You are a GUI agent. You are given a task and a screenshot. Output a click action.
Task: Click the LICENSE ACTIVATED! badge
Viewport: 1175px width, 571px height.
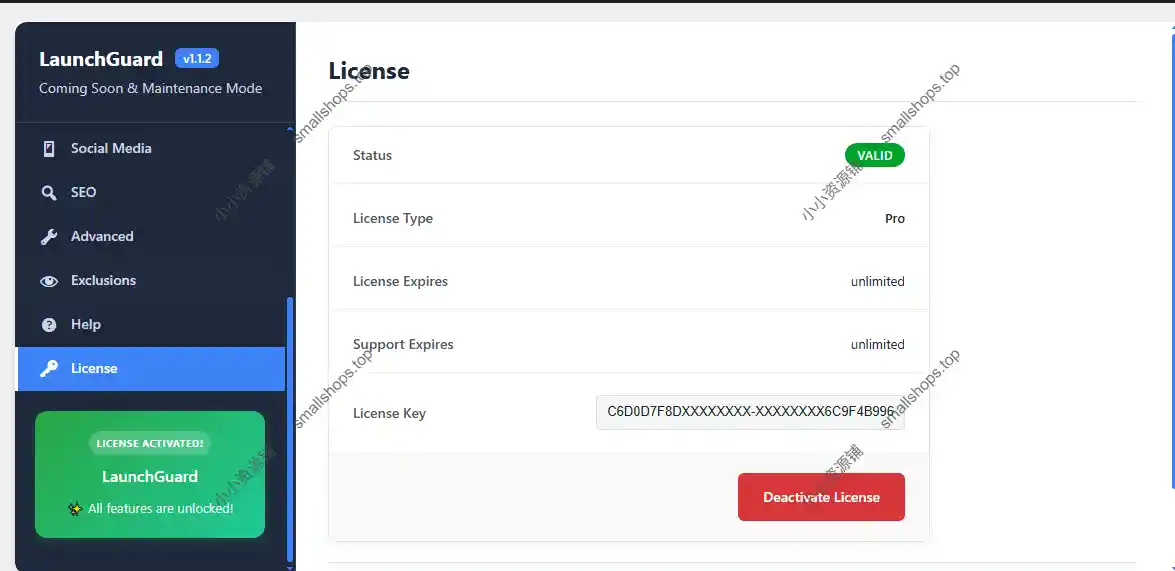(x=150, y=443)
